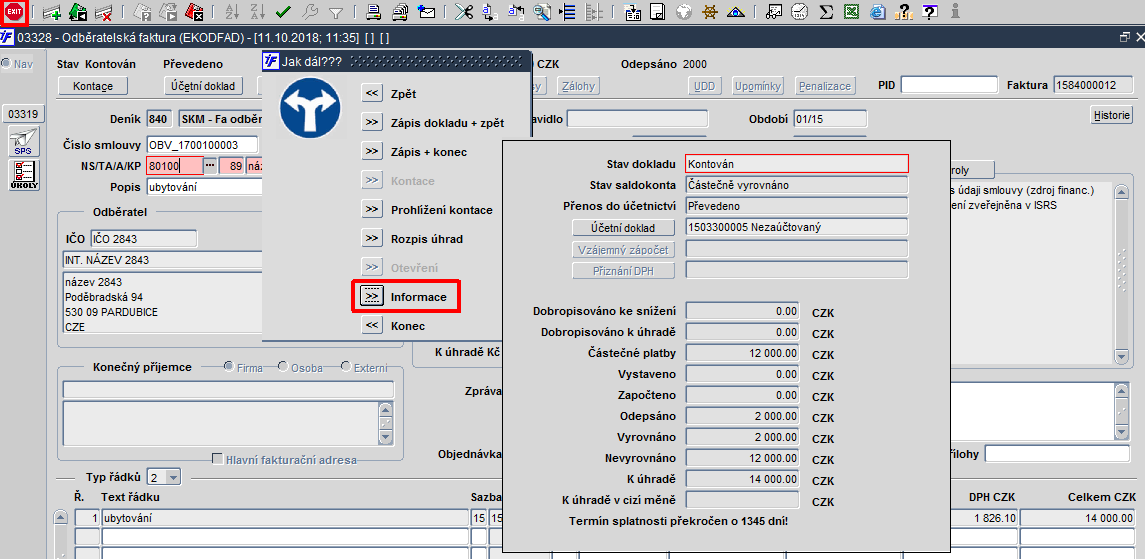This screenshot has width=1145, height=559.
Task: Click Účetní doklad button in info panel
Action: (623, 228)
